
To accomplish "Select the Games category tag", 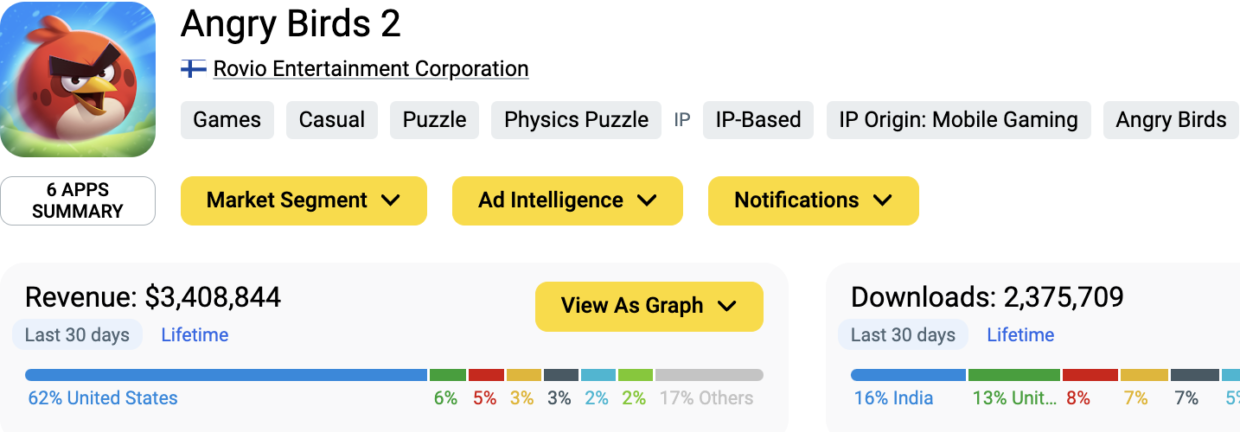I will click(x=227, y=120).
